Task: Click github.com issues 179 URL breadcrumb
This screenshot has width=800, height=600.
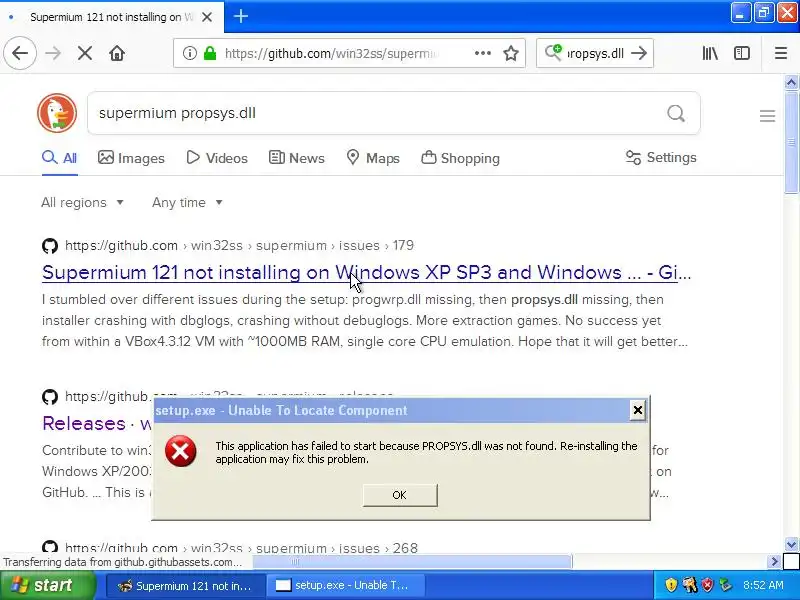Action: [x=239, y=245]
